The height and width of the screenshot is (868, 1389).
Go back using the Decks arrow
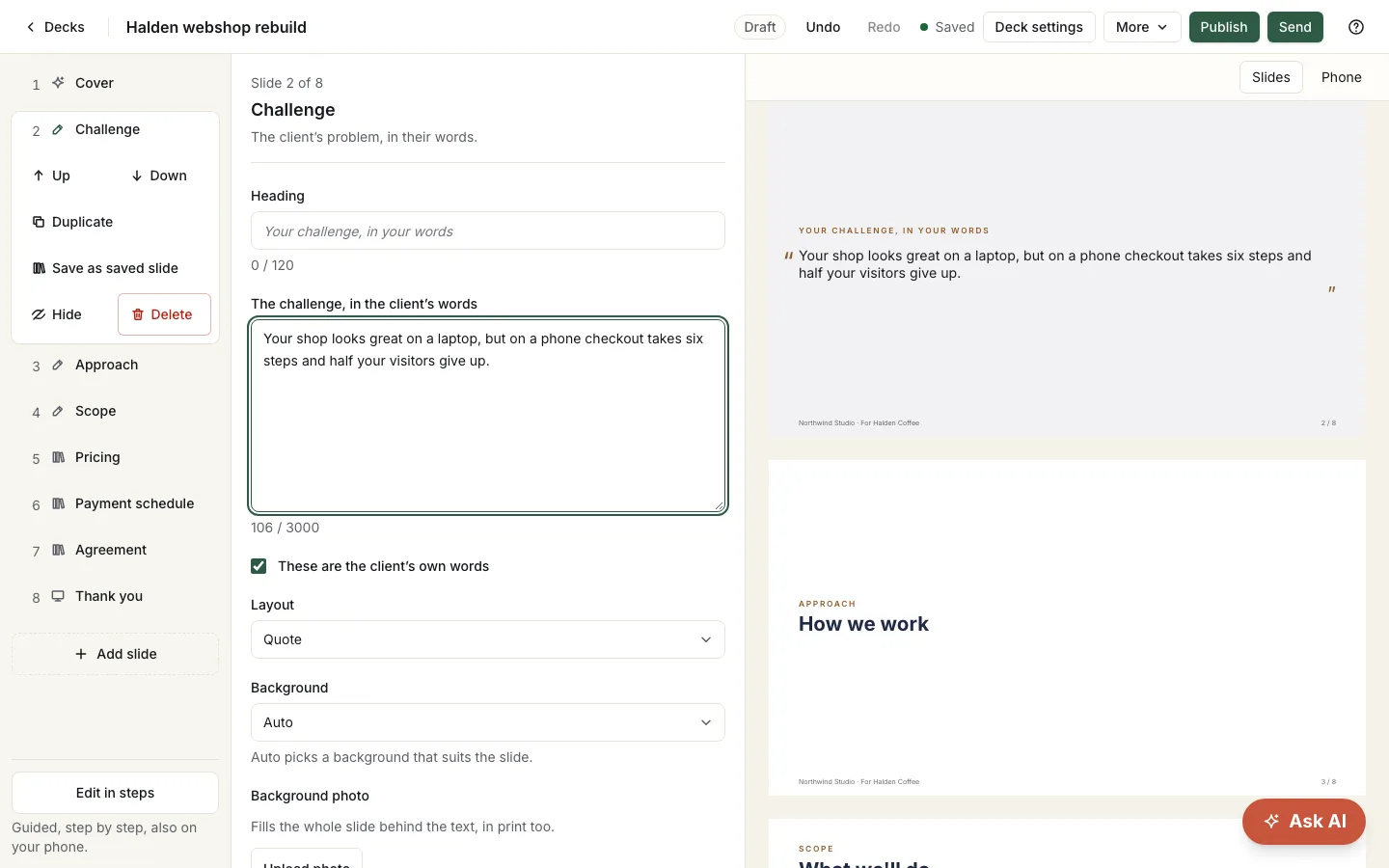pos(55,27)
